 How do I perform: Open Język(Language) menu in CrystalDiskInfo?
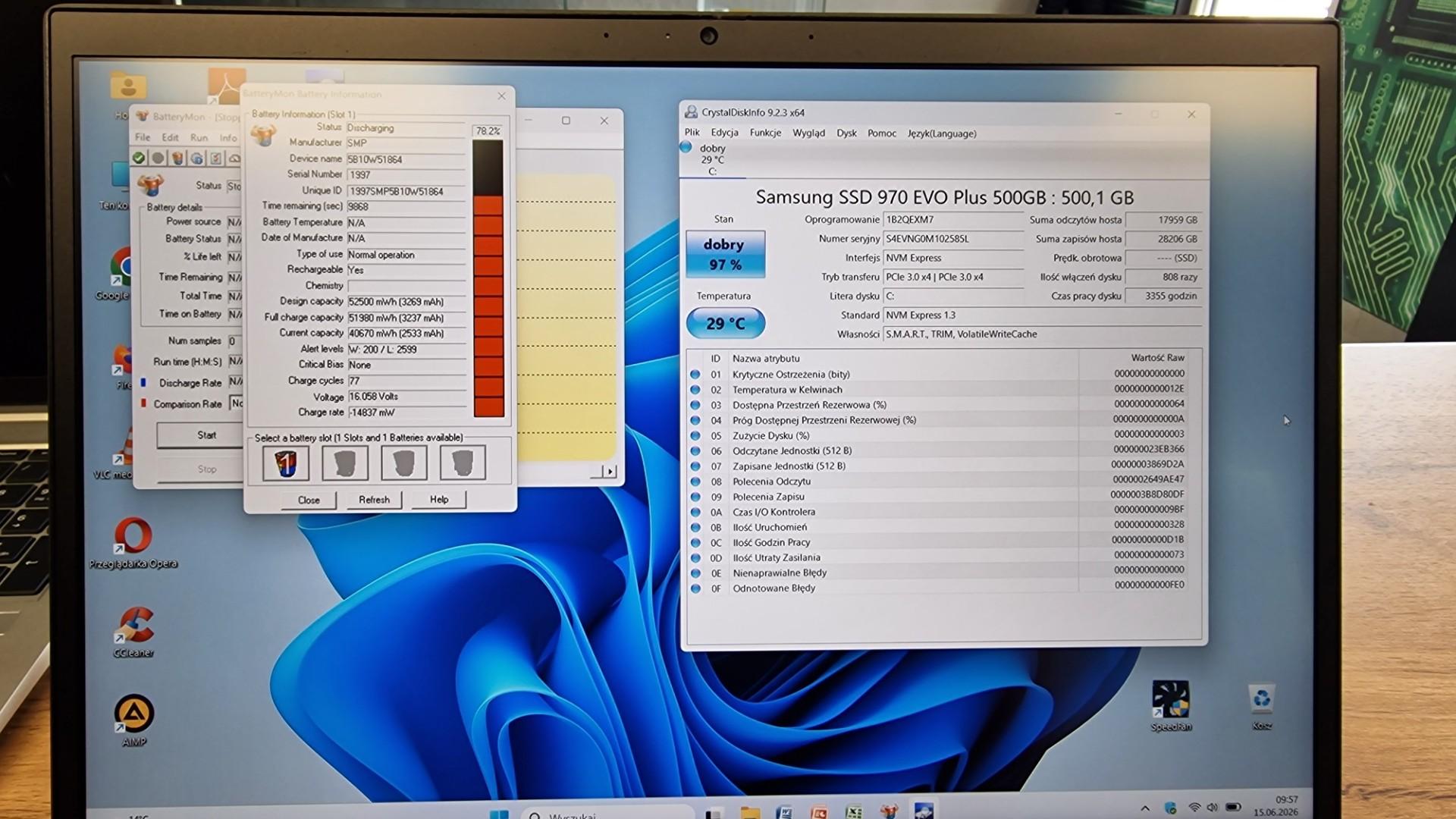pos(942,133)
